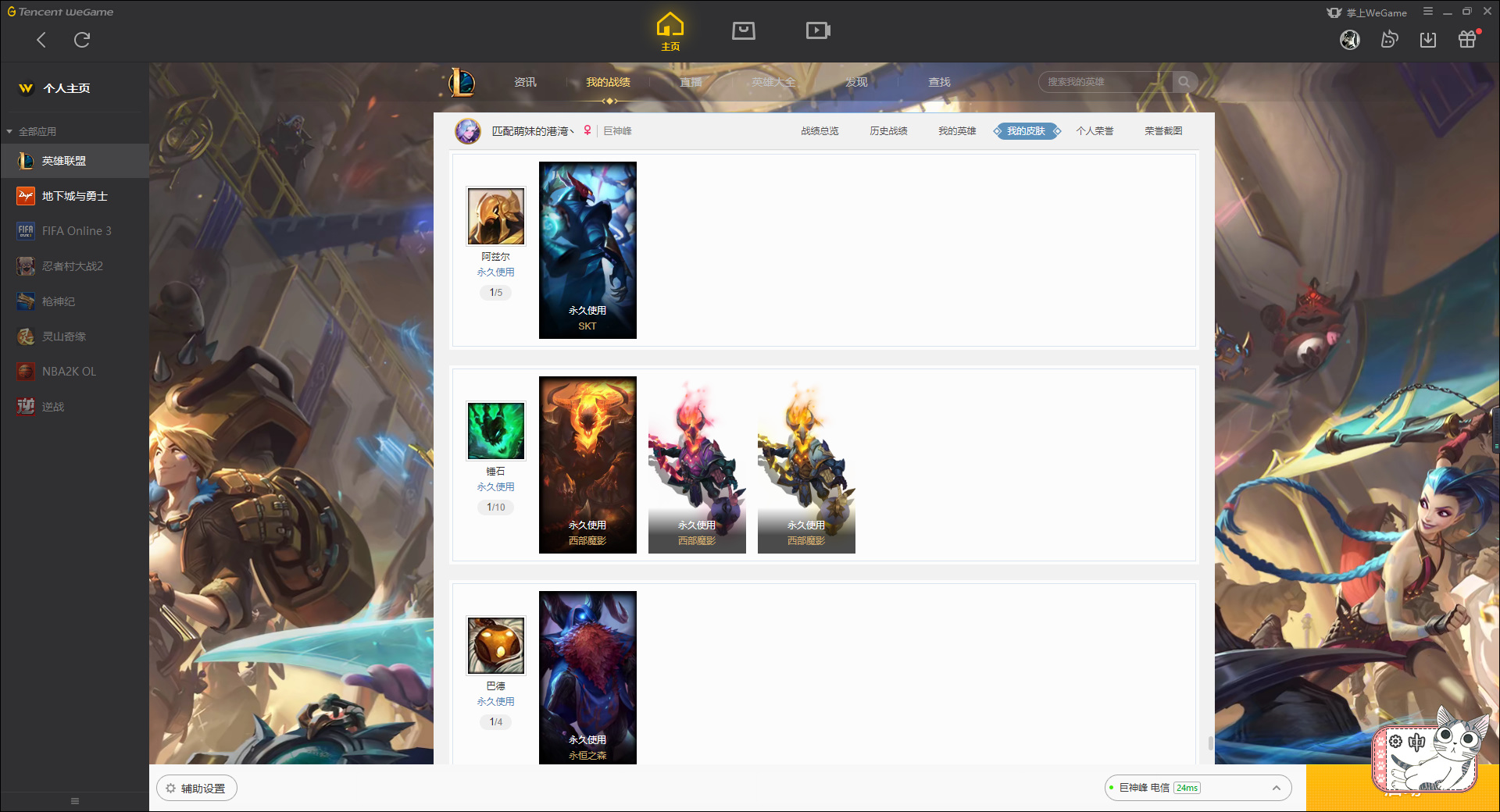Screen dimensions: 1500x812
Task: Select 枪神纪 in the game list
Action: 74,301
